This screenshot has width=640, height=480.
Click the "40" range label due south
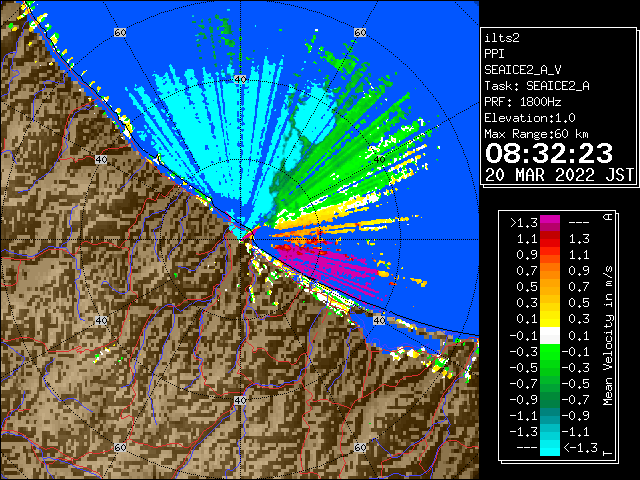pos(240,400)
